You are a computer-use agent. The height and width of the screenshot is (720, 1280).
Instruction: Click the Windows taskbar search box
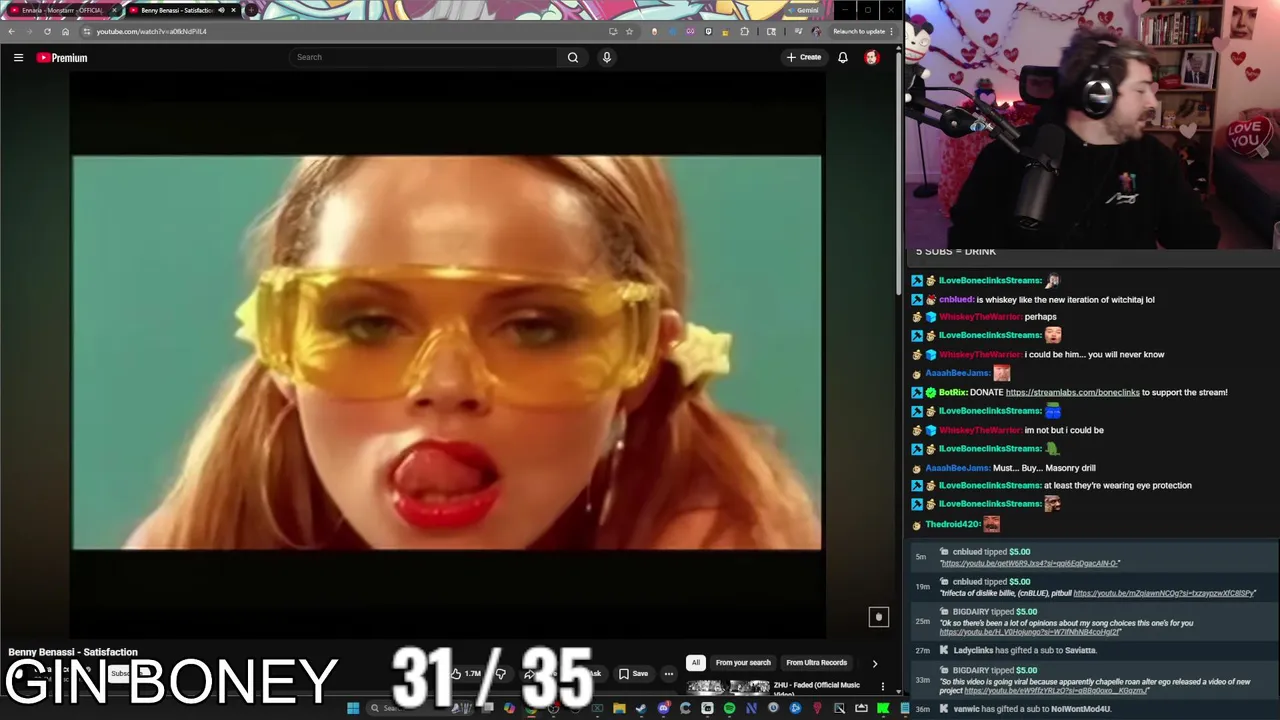pyautogui.click(x=420, y=708)
